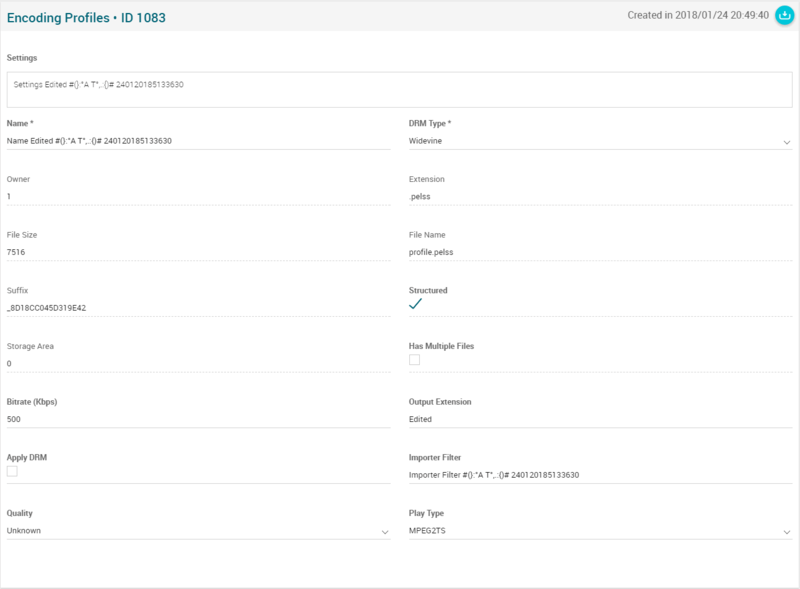Image resolution: width=800 pixels, height=589 pixels.
Task: Enable the Has Multiple Files checkbox
Action: click(415, 360)
